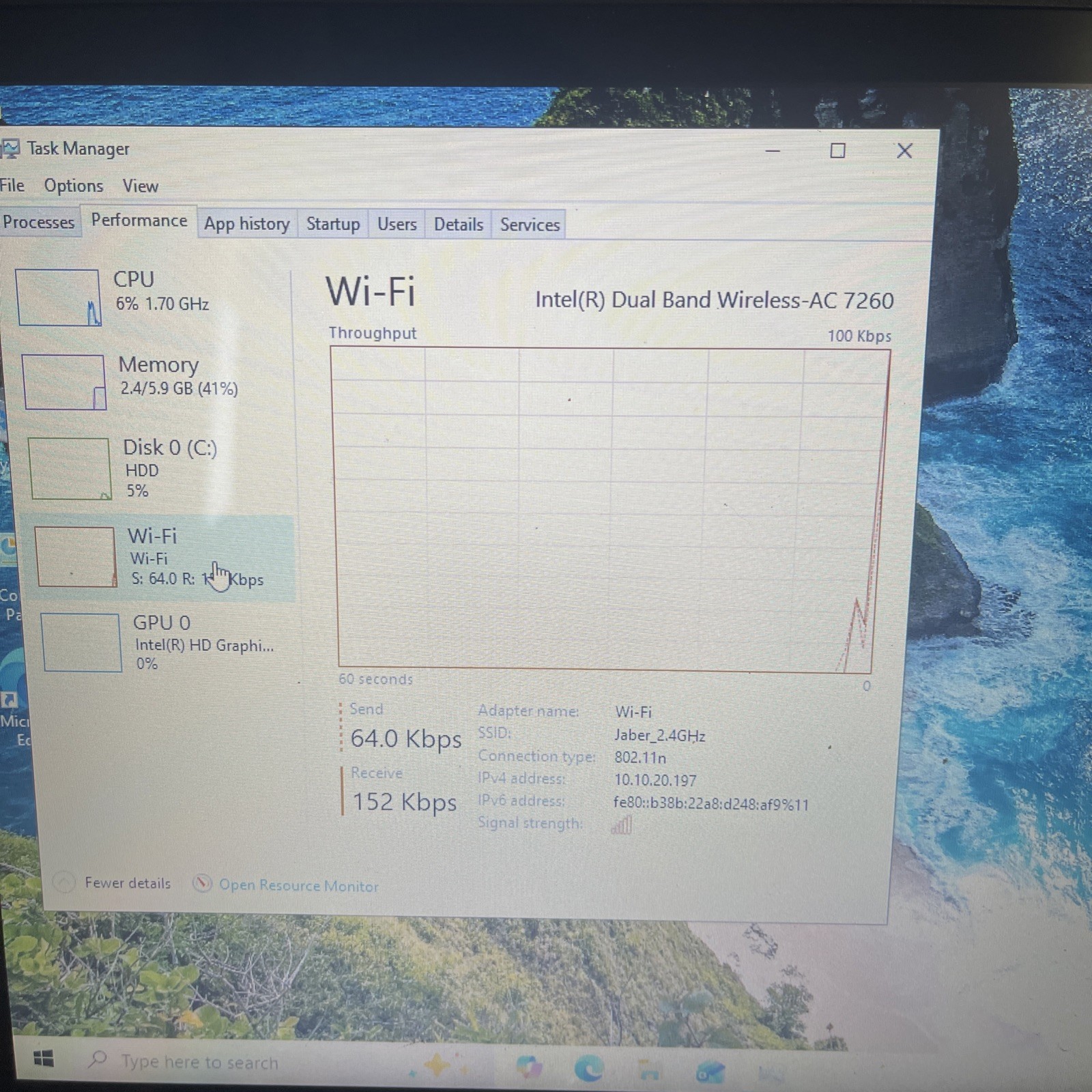The width and height of the screenshot is (1092, 1092).
Task: Click the search magnifier icon in taskbar
Action: (98, 1059)
